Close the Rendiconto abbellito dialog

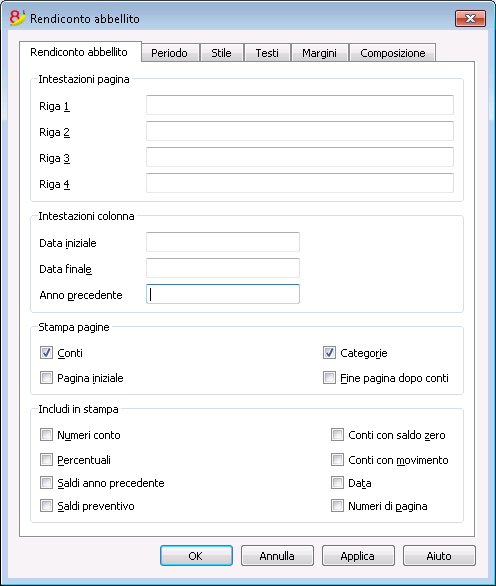pyautogui.click(x=470, y=18)
